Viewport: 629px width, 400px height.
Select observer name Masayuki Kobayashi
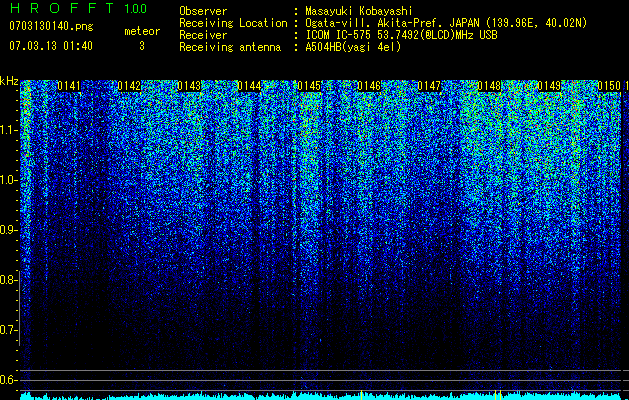pyautogui.click(x=359, y=11)
